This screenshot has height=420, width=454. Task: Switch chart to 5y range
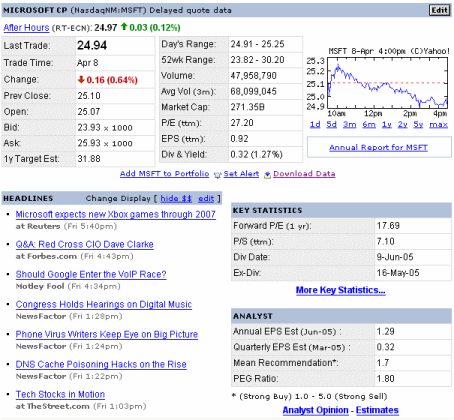pos(418,125)
